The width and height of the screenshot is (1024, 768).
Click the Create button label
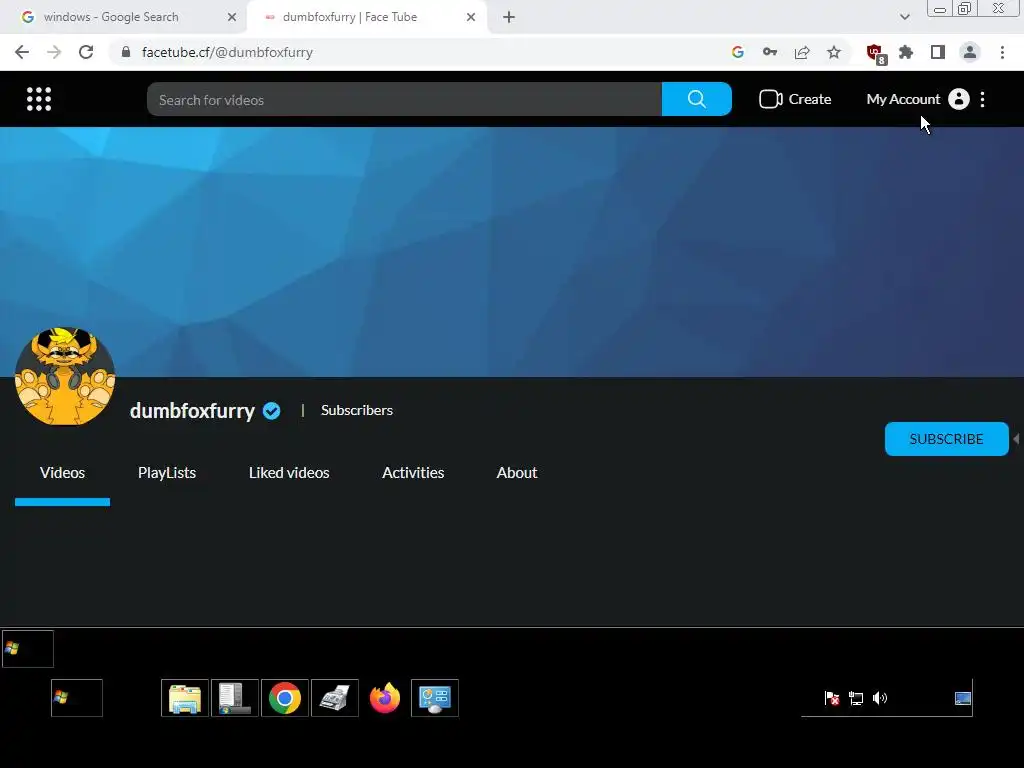(810, 99)
